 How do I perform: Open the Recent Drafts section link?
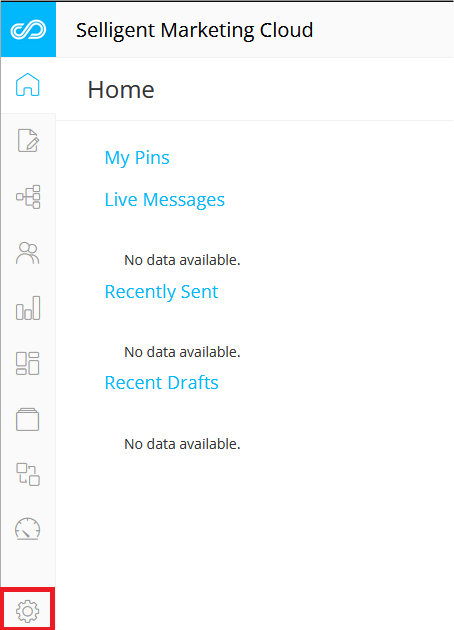162,382
